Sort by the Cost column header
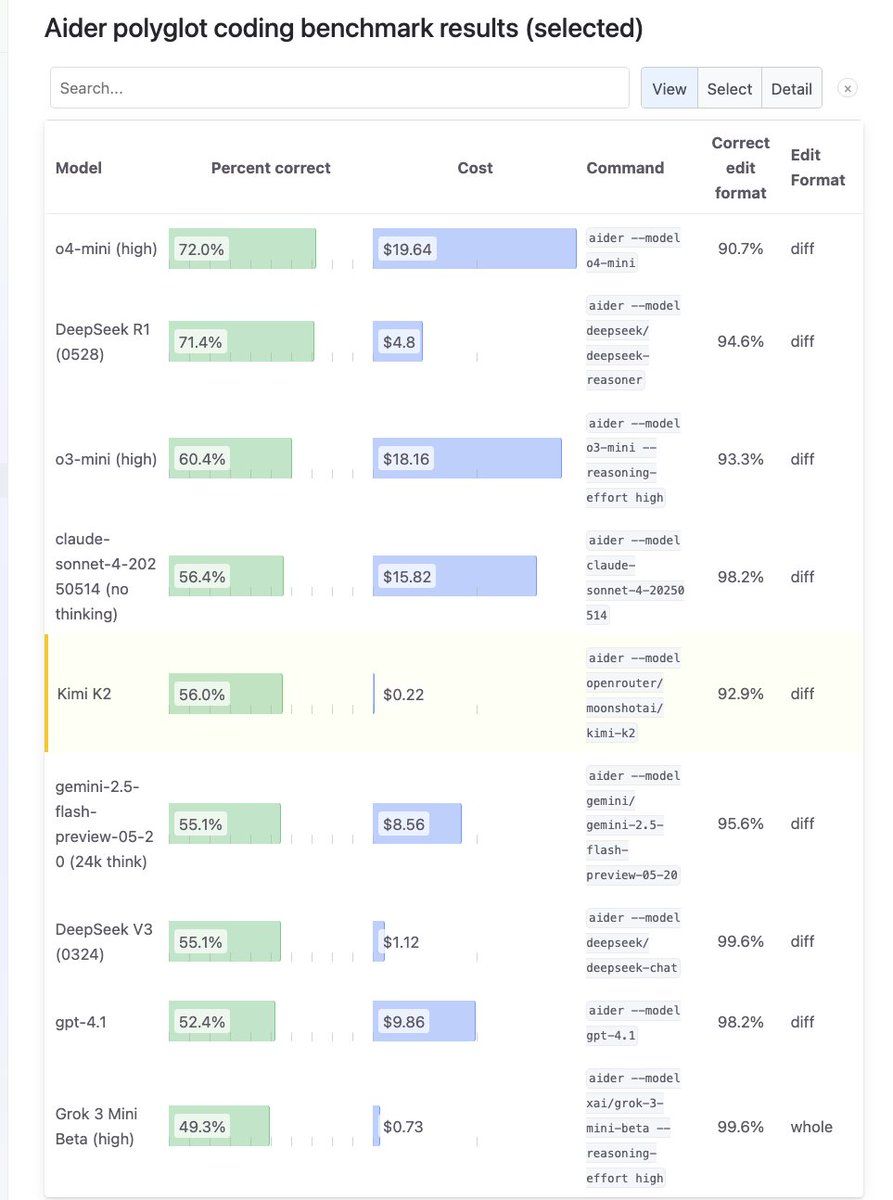The height and width of the screenshot is (1200, 893). pyautogui.click(x=475, y=168)
